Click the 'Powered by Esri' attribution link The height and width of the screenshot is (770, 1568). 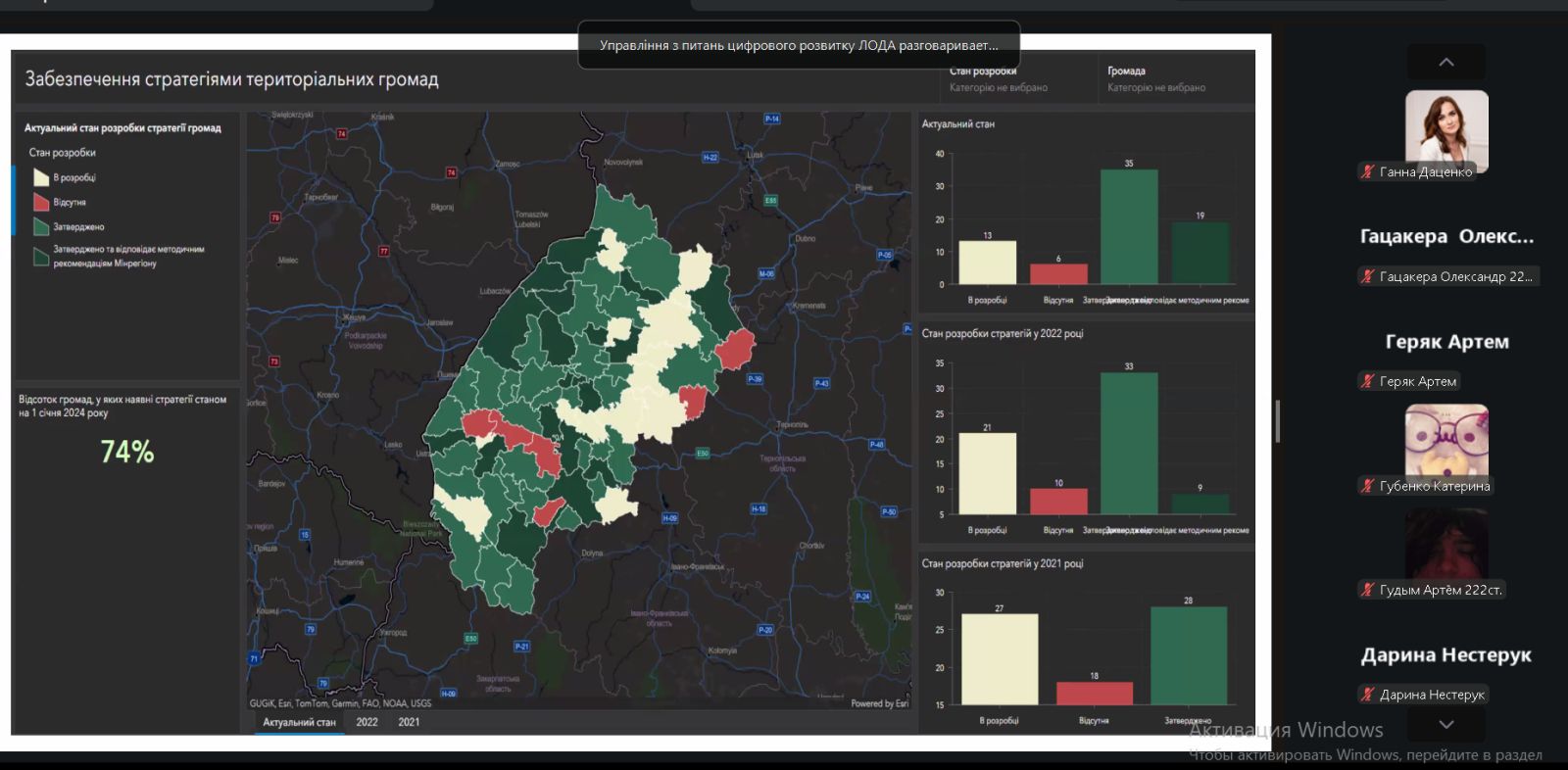pyautogui.click(x=879, y=703)
